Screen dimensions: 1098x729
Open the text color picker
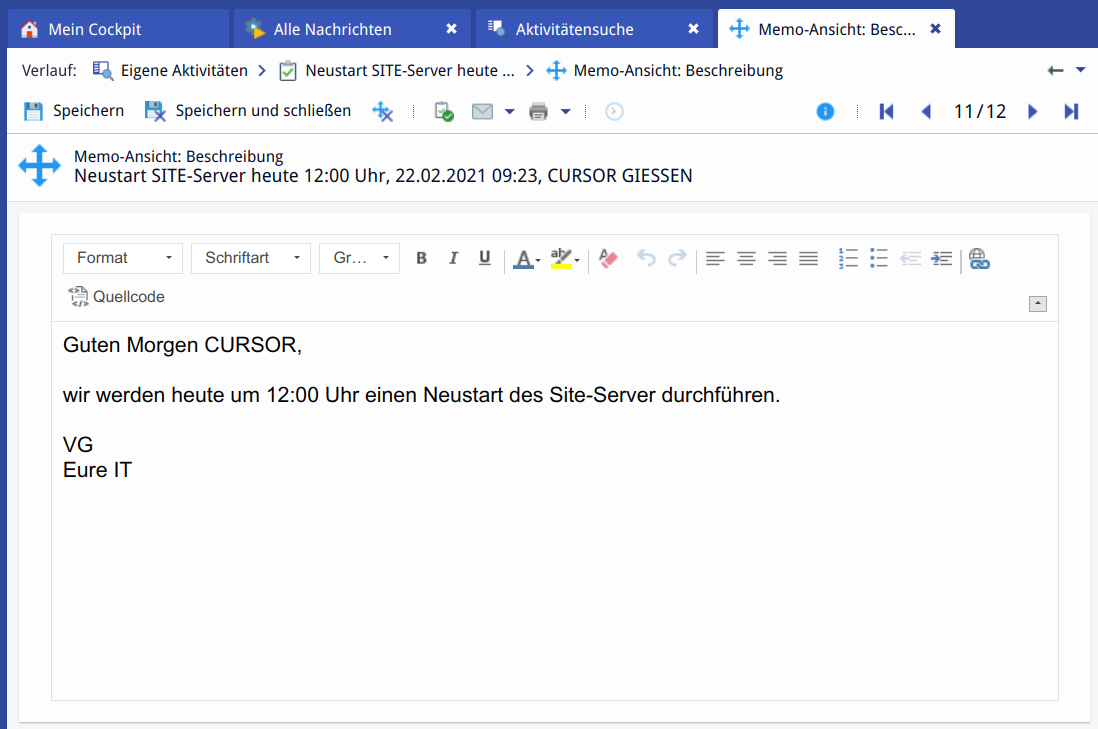point(526,258)
